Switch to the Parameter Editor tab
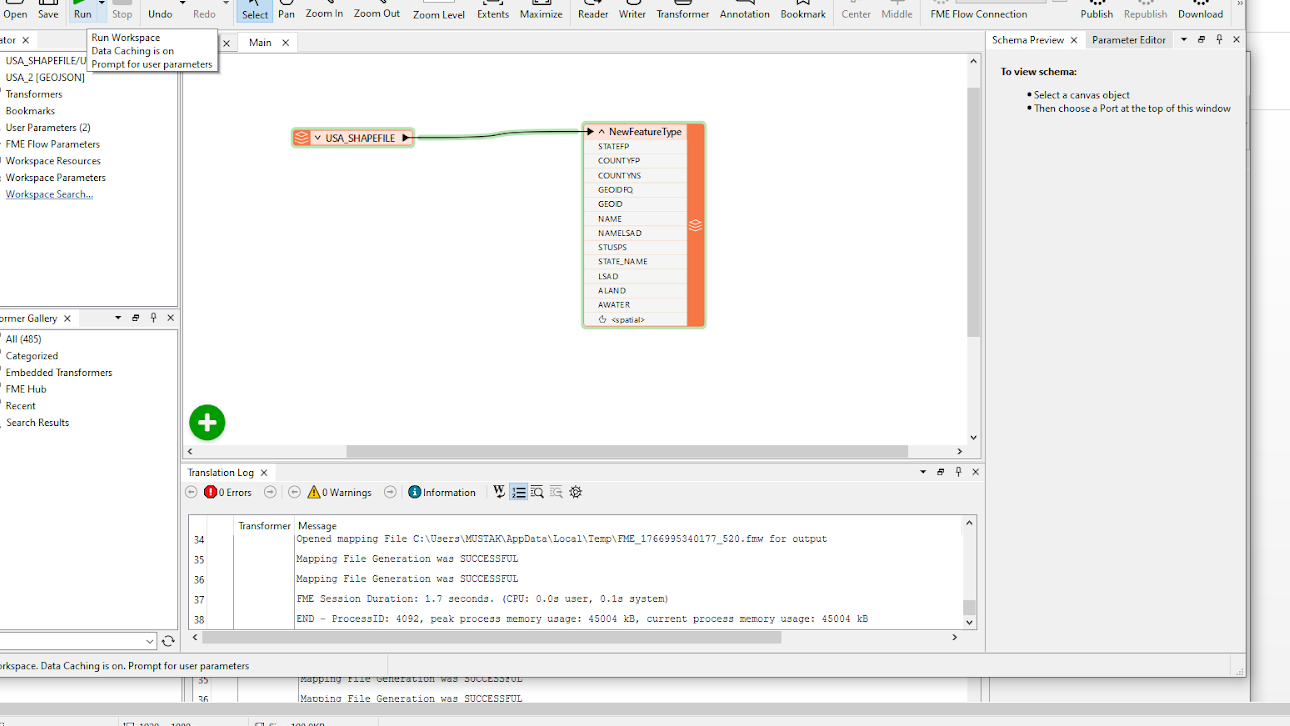The width and height of the screenshot is (1290, 726). (x=1128, y=40)
